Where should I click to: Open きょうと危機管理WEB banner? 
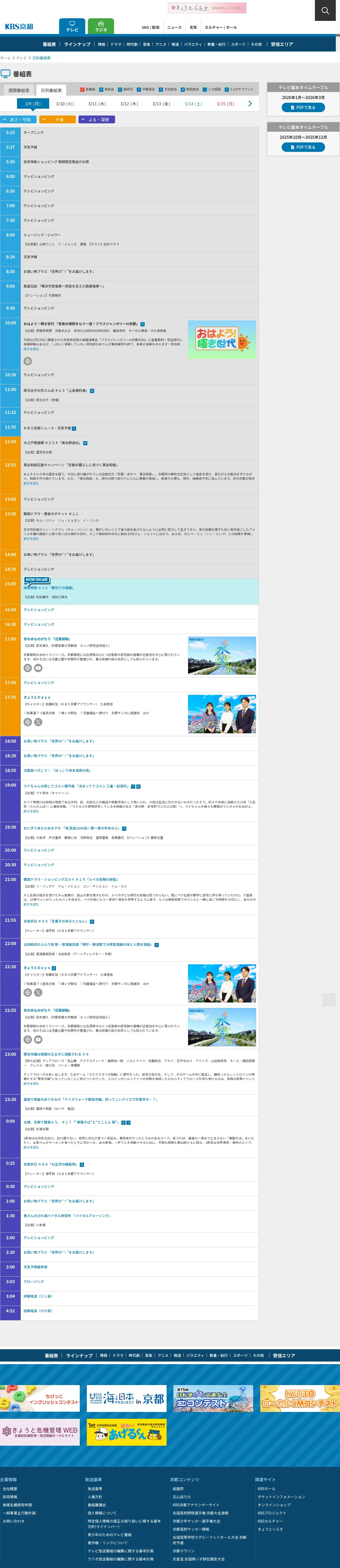tap(39, 1432)
